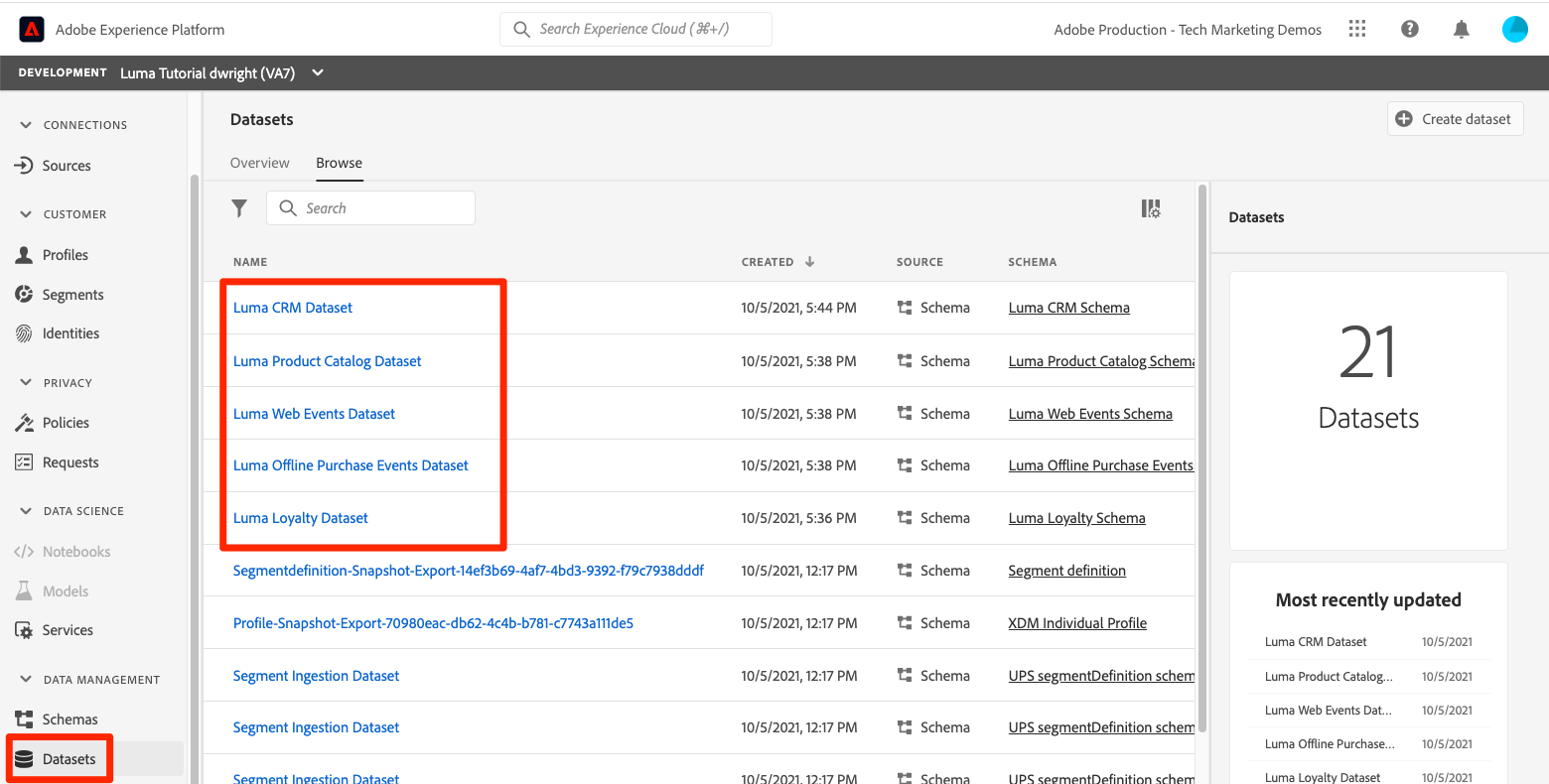Click the Profiles person icon
Screen dimensions: 1549x784
24,255
